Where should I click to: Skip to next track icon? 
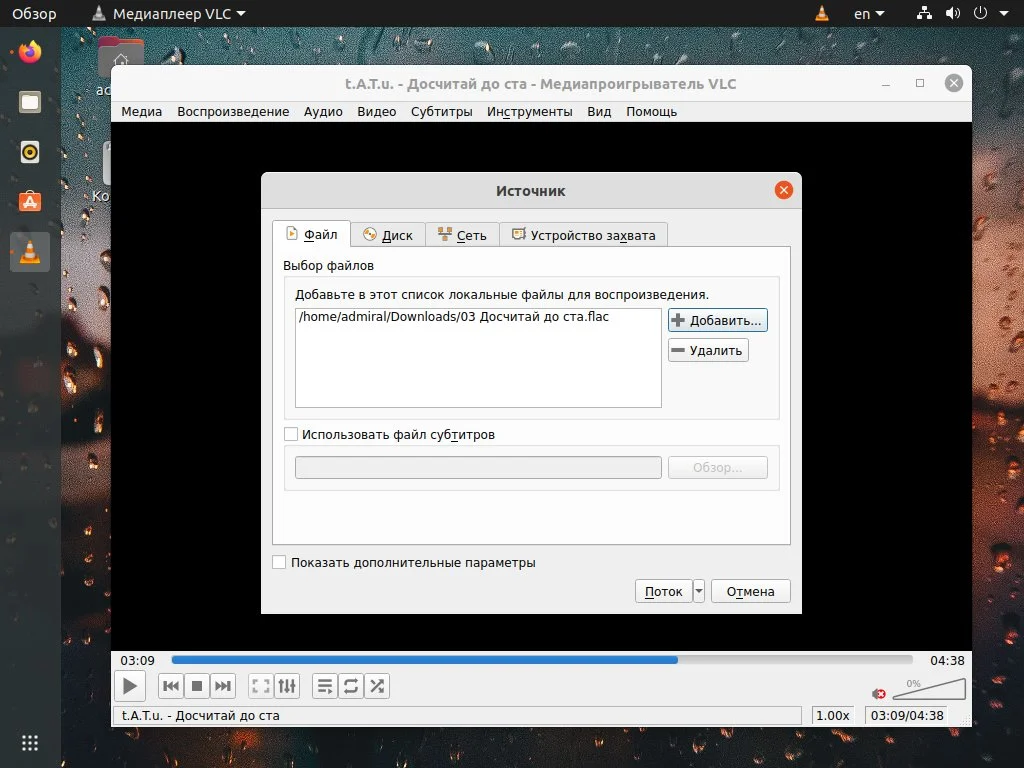tap(223, 686)
